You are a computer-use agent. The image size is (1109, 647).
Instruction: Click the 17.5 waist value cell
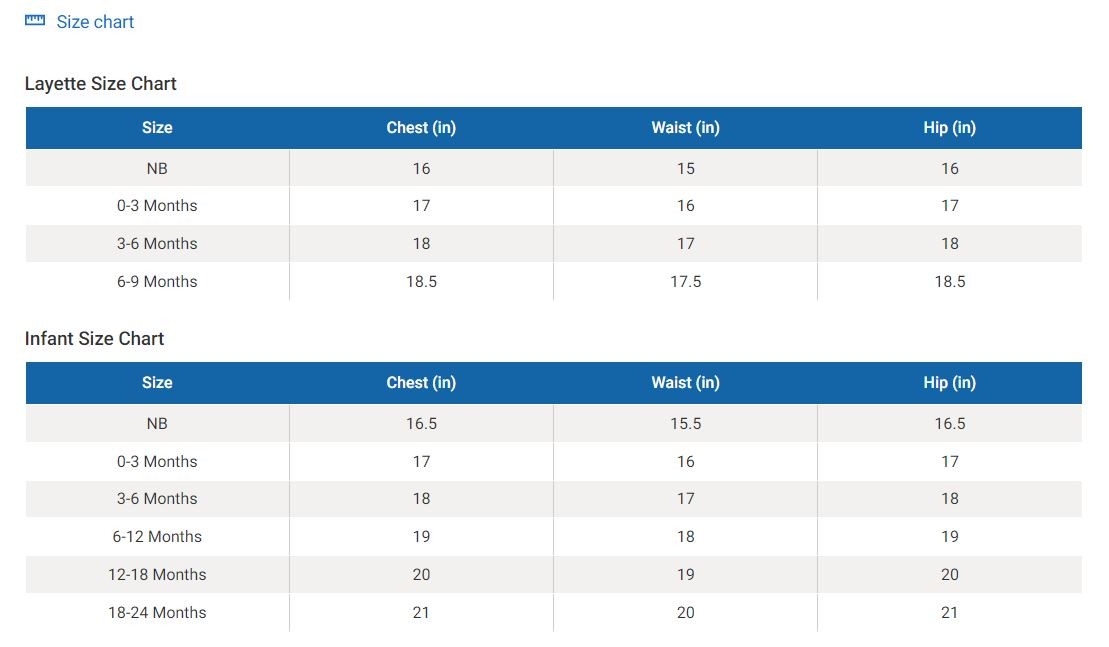(x=685, y=282)
